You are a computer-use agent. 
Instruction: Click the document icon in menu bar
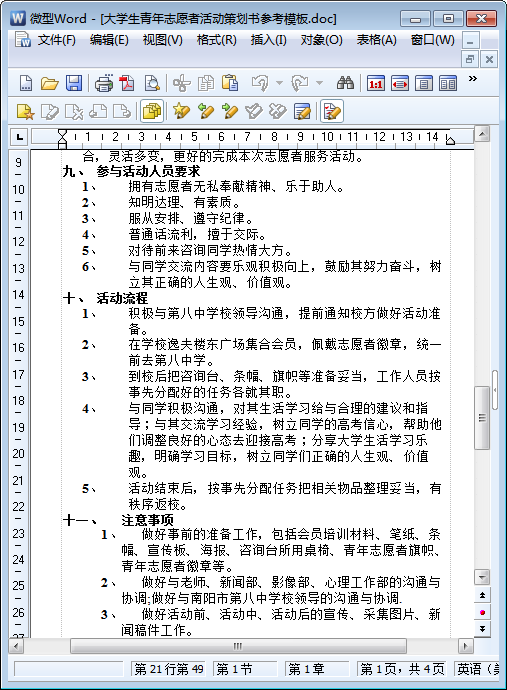(22, 39)
